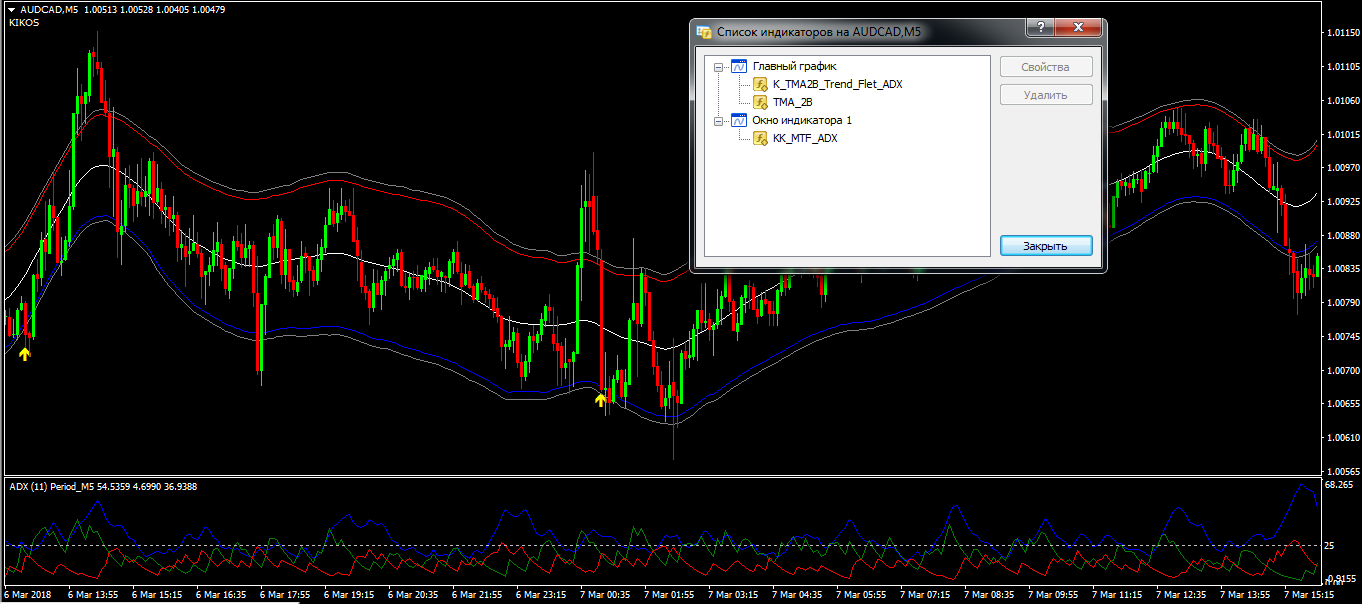Click the first yellow arrow signal on chart

(25, 353)
